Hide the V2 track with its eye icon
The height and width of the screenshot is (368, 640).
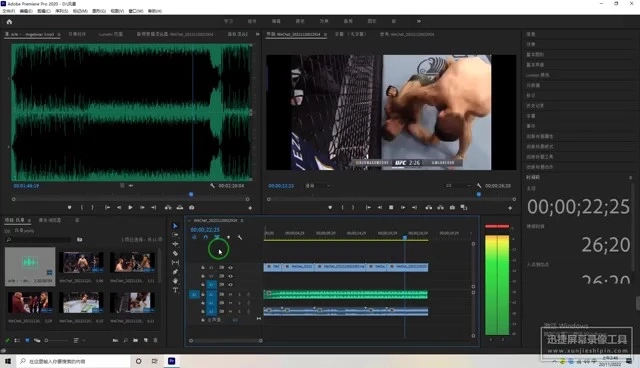click(230, 276)
